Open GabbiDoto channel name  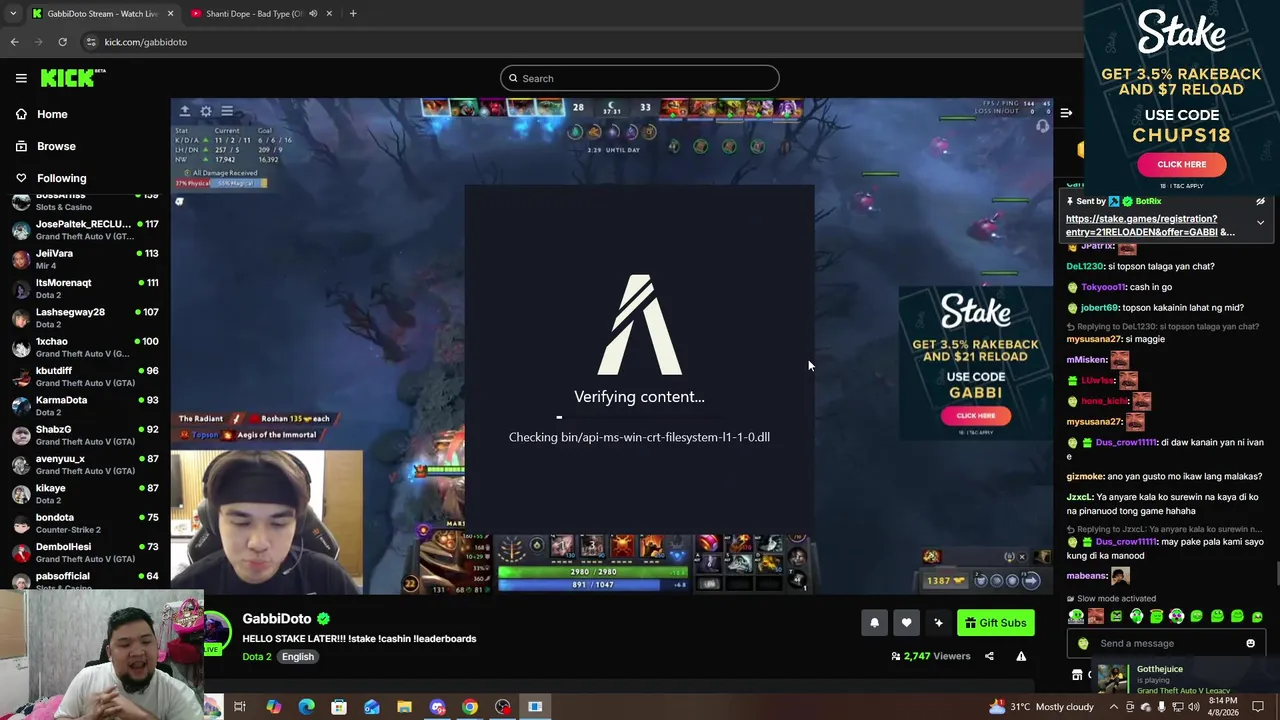coord(277,619)
